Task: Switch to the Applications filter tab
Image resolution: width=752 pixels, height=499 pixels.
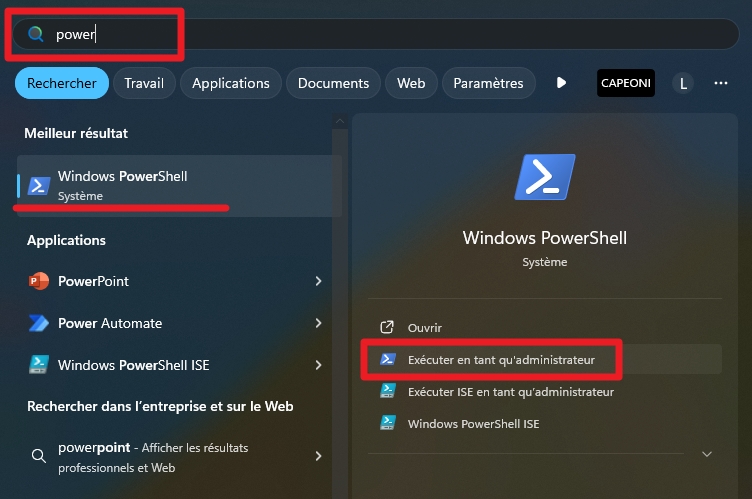Action: click(x=231, y=83)
